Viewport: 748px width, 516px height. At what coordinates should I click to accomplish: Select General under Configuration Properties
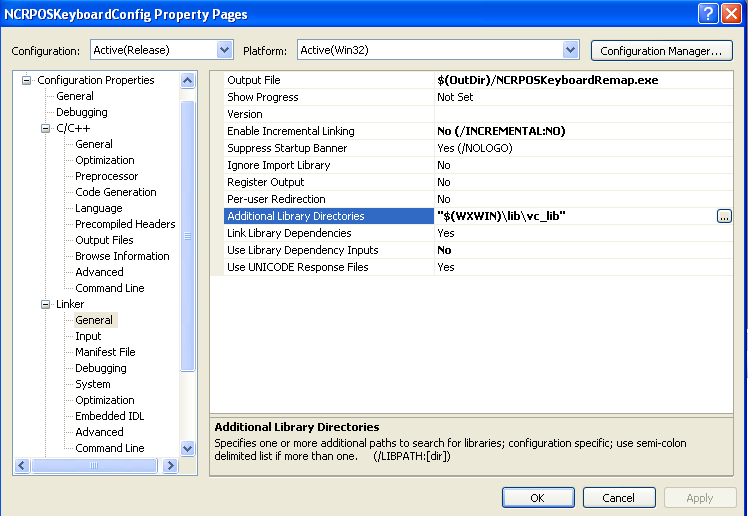pyautogui.click(x=75, y=96)
